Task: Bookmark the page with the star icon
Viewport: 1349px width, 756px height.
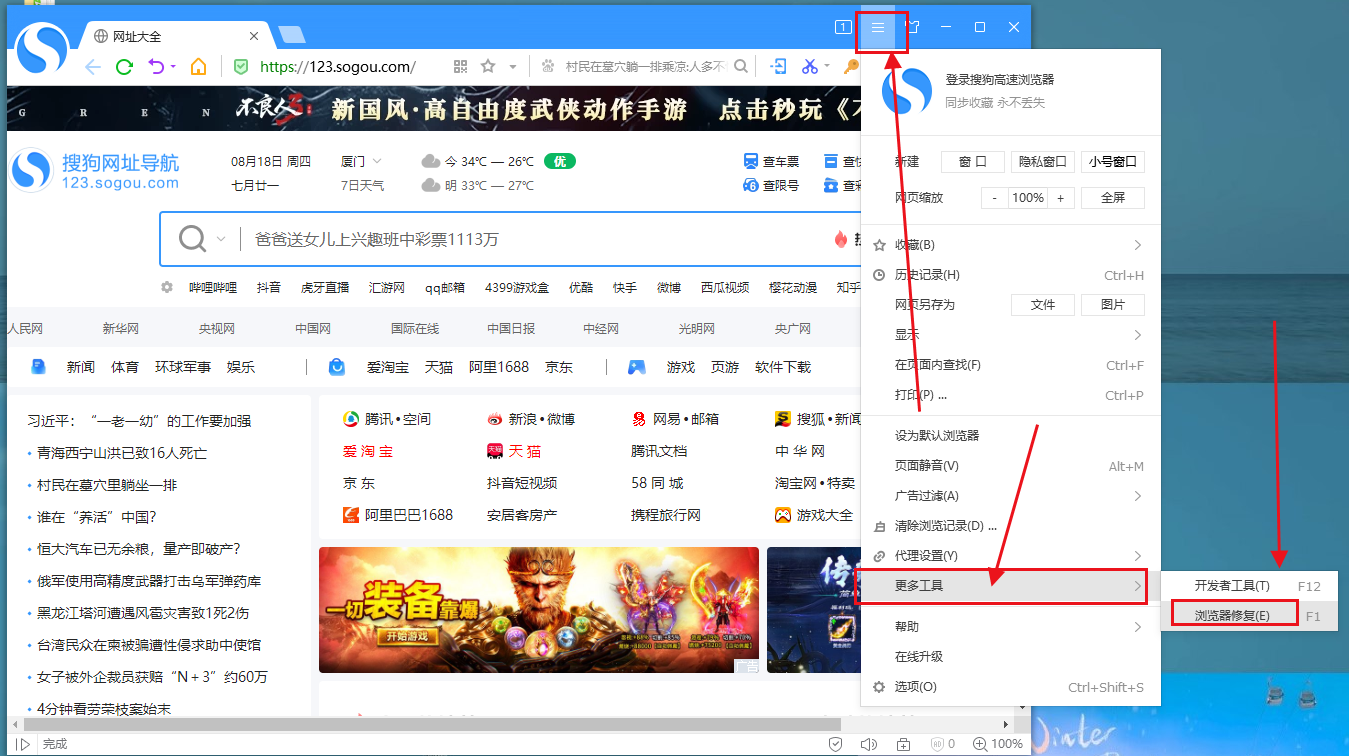Action: (488, 67)
